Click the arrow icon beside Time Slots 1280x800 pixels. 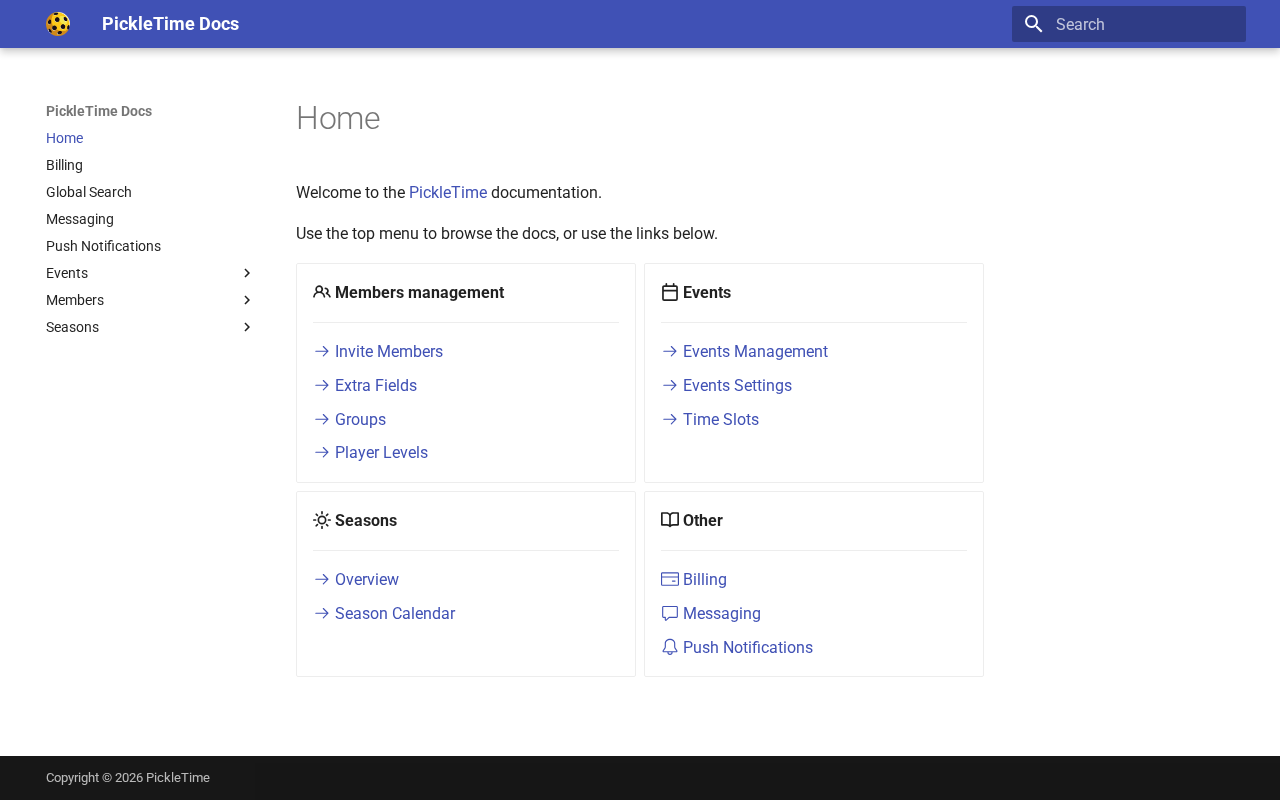670,420
